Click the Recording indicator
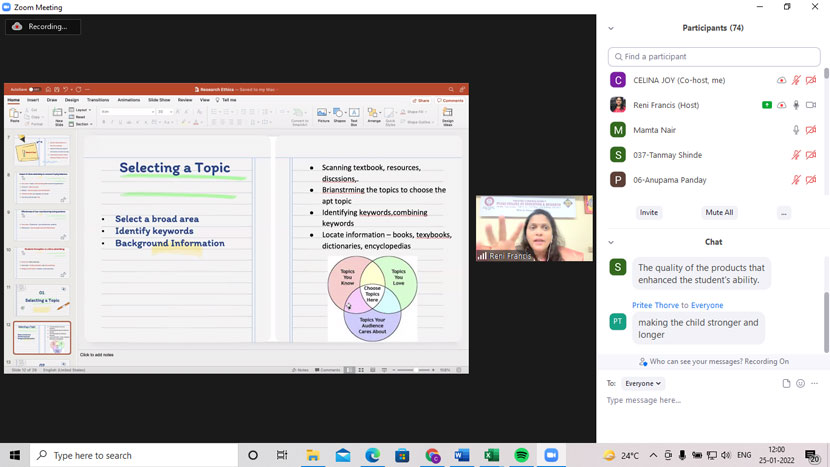This screenshot has width=830, height=467. pyautogui.click(x=42, y=27)
